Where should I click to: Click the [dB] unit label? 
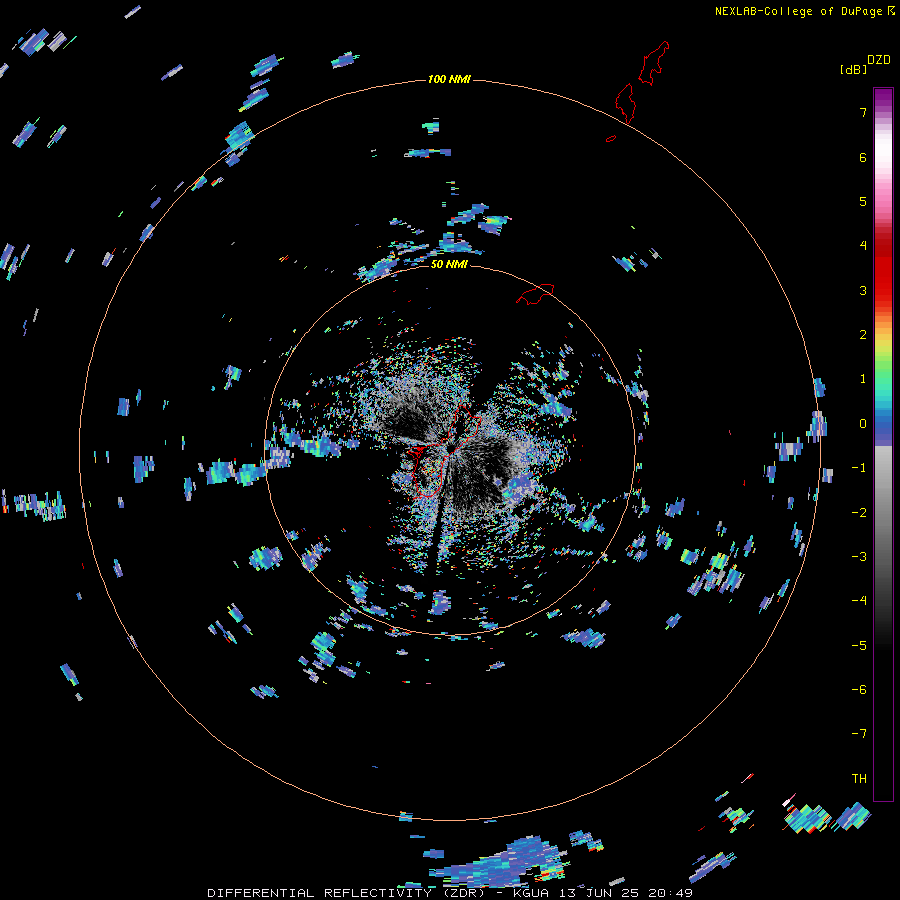(853, 69)
